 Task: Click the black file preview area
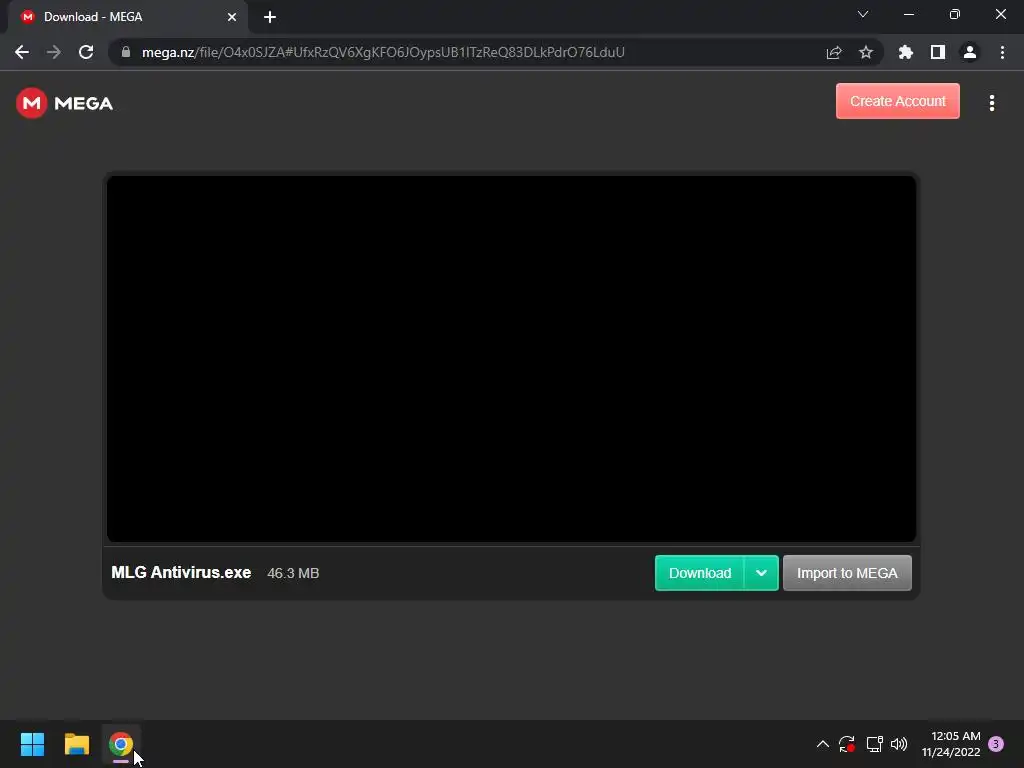click(511, 359)
